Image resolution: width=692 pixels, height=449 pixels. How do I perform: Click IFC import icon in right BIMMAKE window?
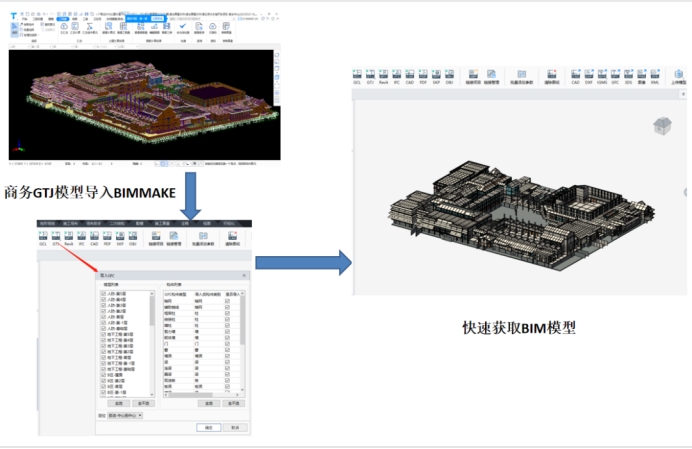pos(397,76)
